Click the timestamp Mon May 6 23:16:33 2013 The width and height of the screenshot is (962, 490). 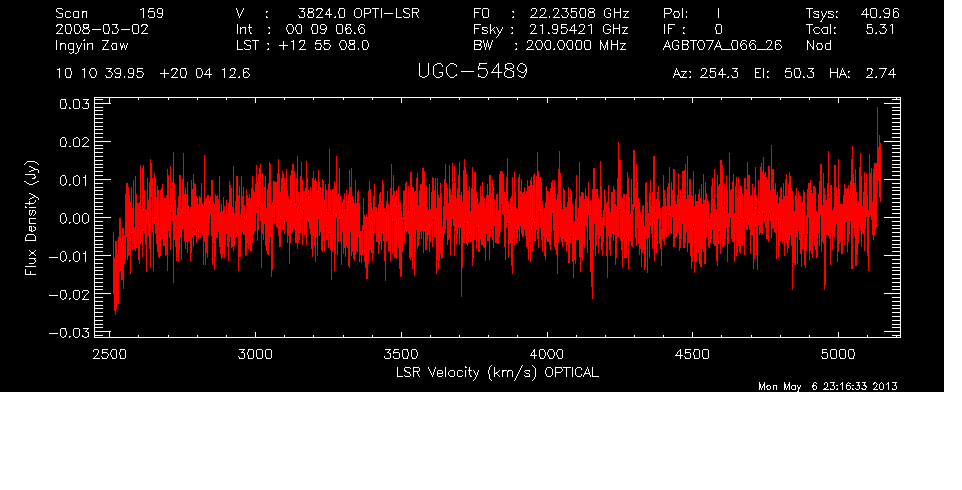click(x=827, y=387)
